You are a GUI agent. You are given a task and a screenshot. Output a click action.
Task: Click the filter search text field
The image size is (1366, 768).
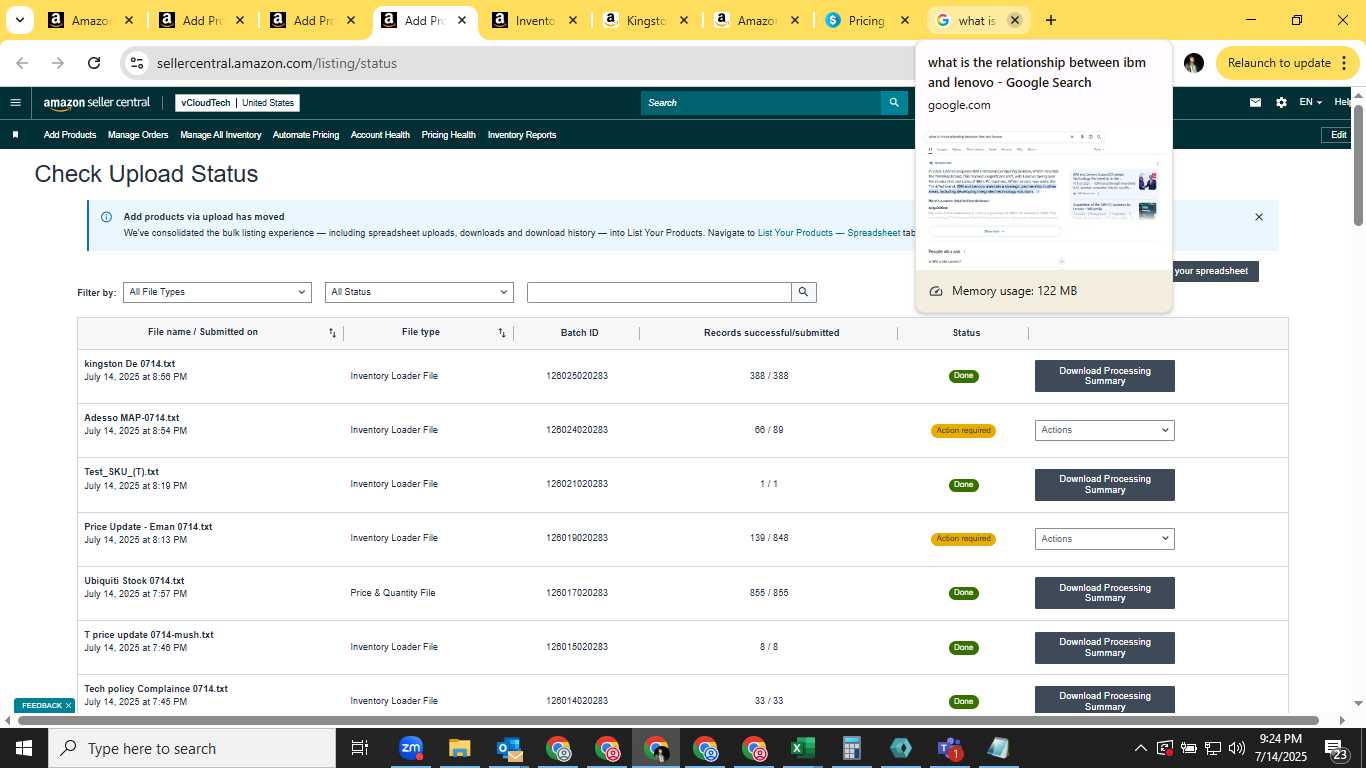click(x=659, y=292)
